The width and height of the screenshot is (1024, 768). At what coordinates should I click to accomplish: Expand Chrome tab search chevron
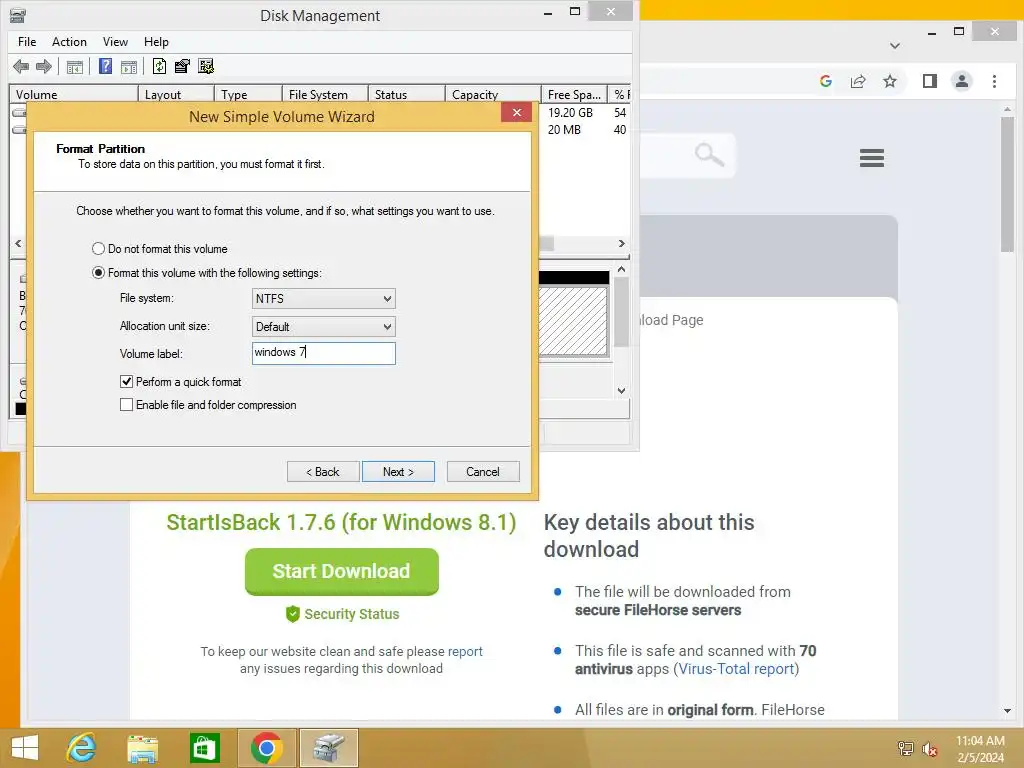[895, 46]
